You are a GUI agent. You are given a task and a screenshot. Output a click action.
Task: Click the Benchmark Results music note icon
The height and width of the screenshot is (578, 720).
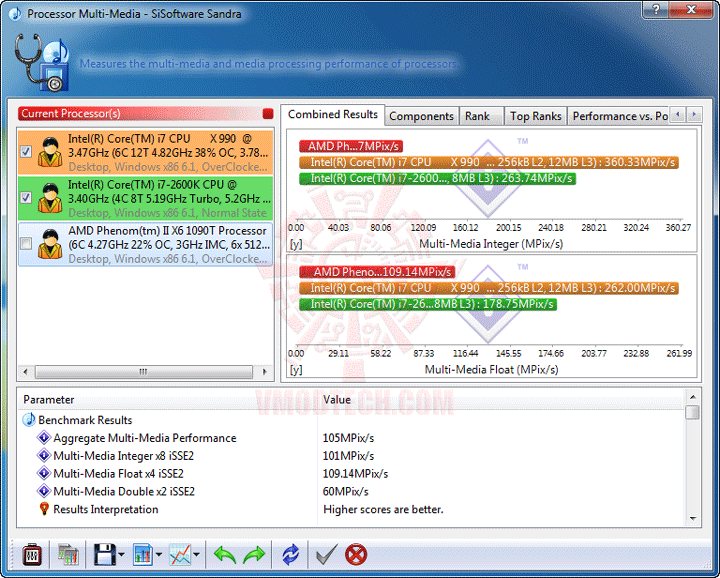(29, 420)
